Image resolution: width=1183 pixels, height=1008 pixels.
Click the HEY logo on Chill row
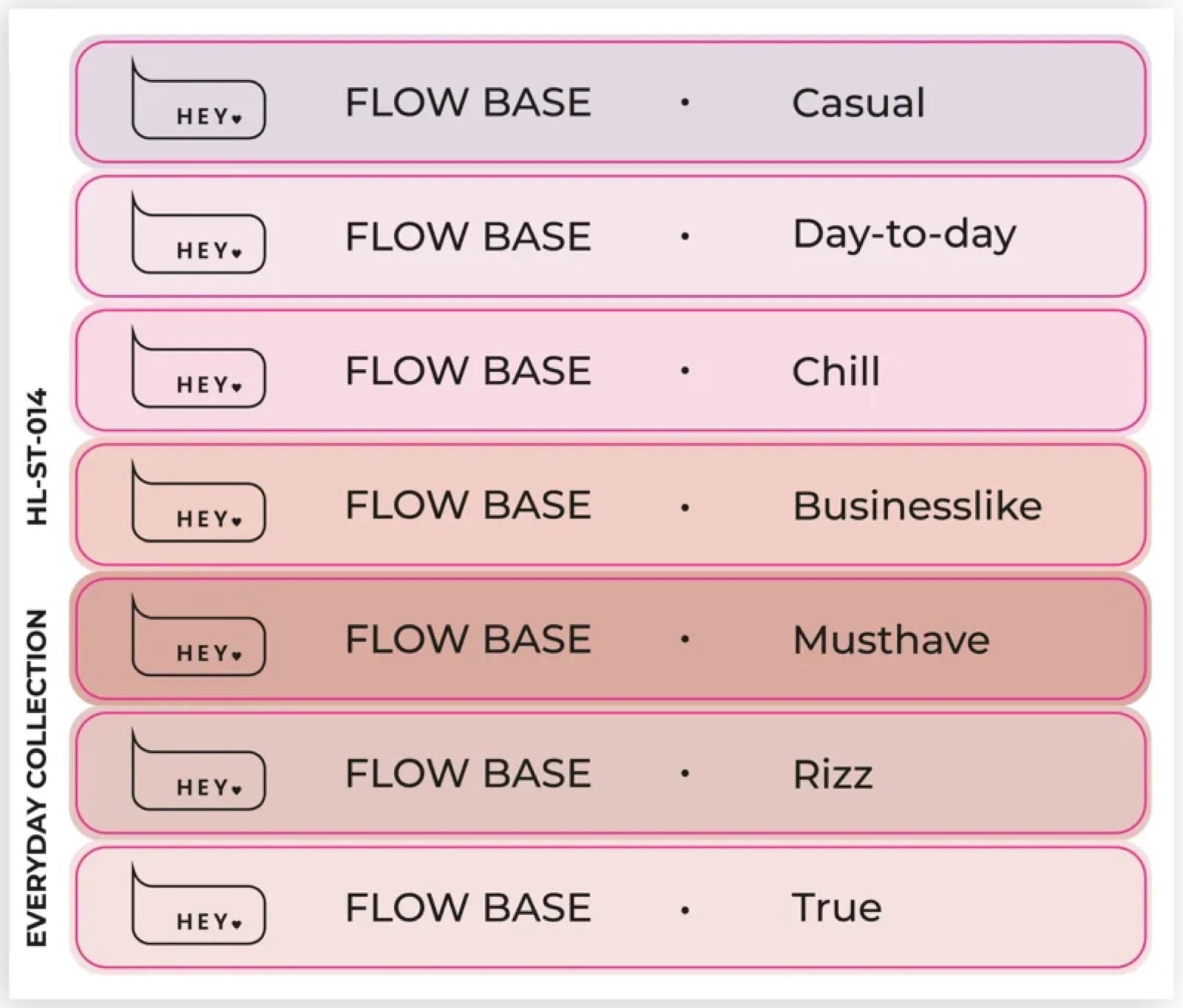pos(198,367)
